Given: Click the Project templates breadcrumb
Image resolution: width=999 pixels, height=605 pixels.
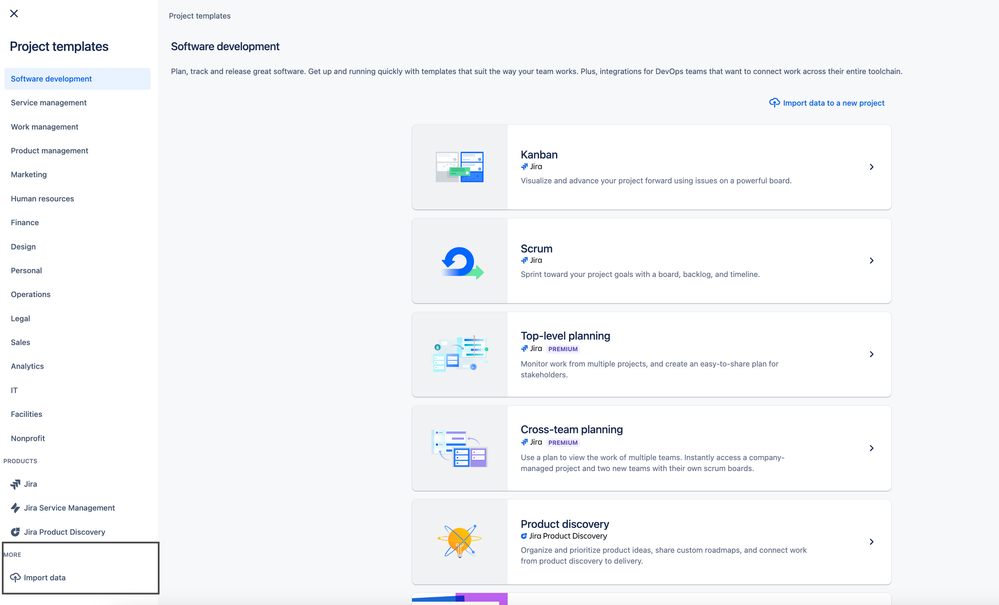Looking at the screenshot, I should 199,16.
